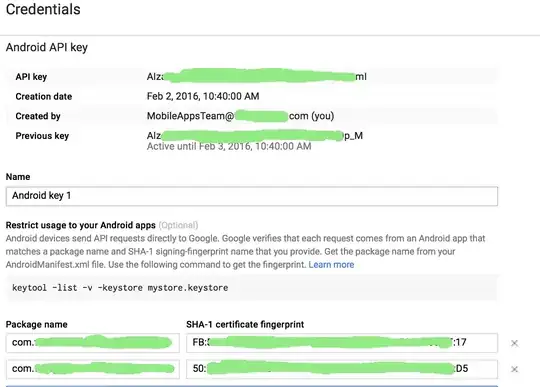Click the API key value

(257, 76)
